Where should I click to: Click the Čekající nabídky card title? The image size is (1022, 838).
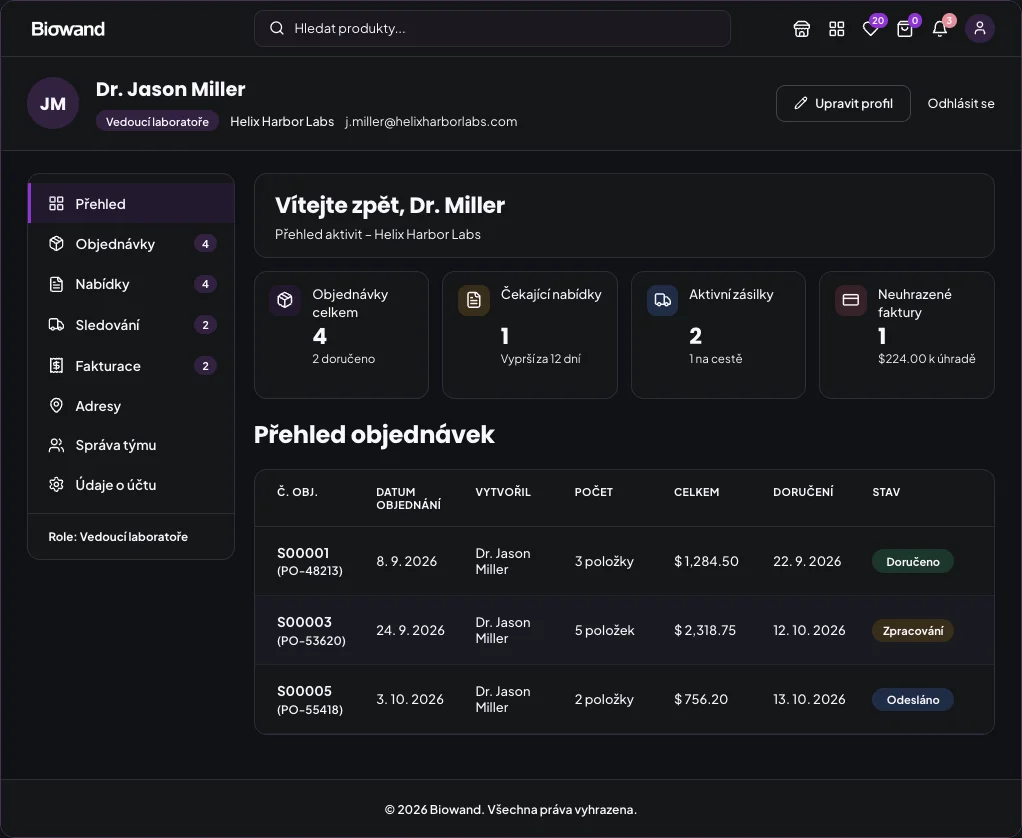[551, 294]
